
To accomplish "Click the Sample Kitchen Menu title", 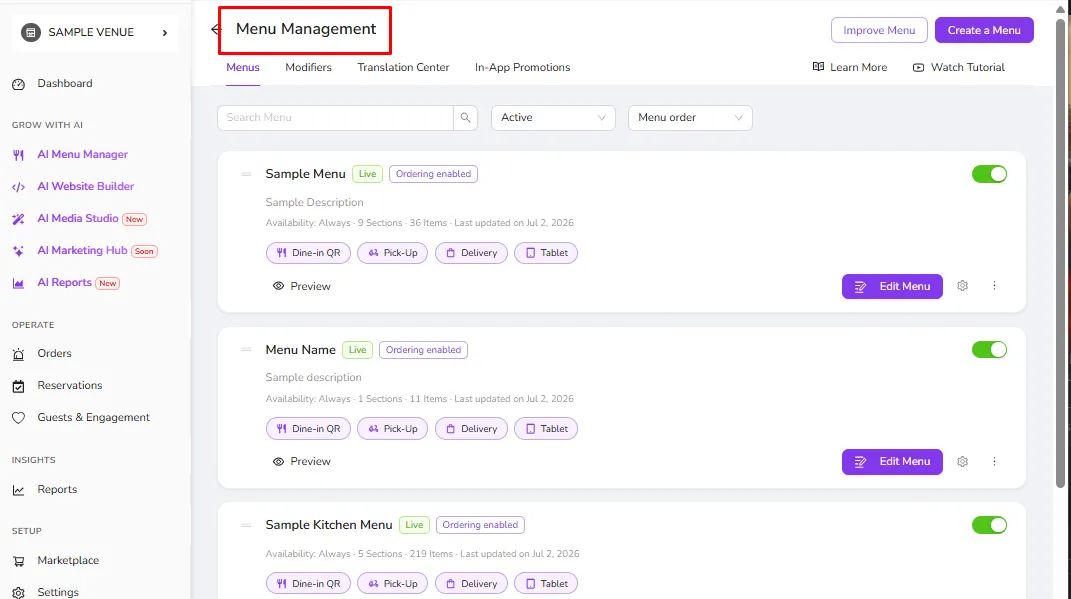I will click(329, 525).
